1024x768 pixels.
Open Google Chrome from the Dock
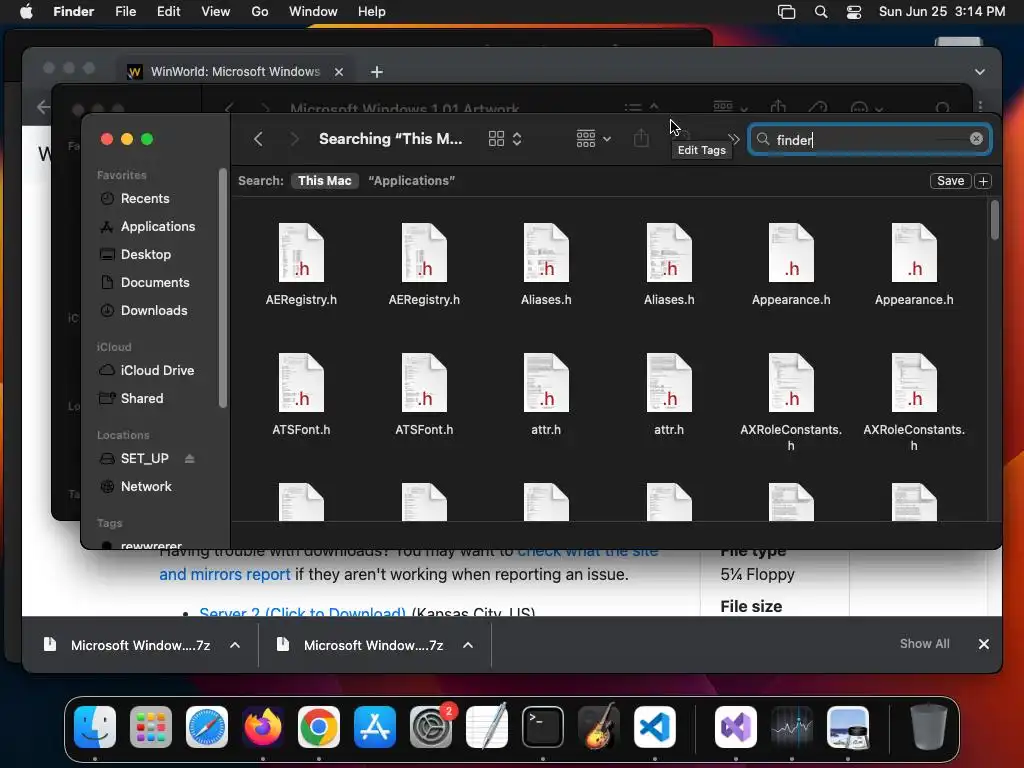(x=319, y=727)
